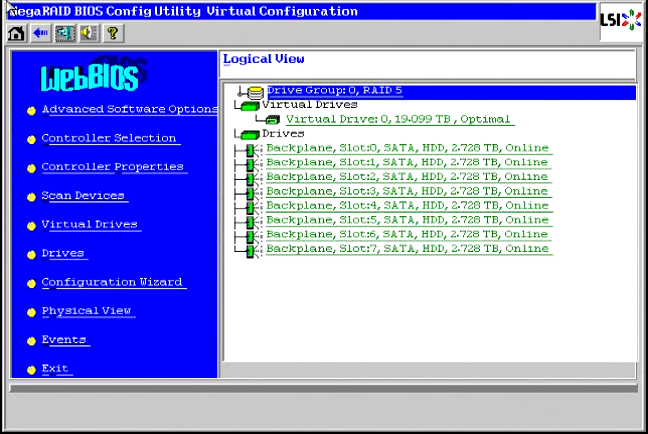
Task: Open Help via question mark icon
Action: coord(112,33)
